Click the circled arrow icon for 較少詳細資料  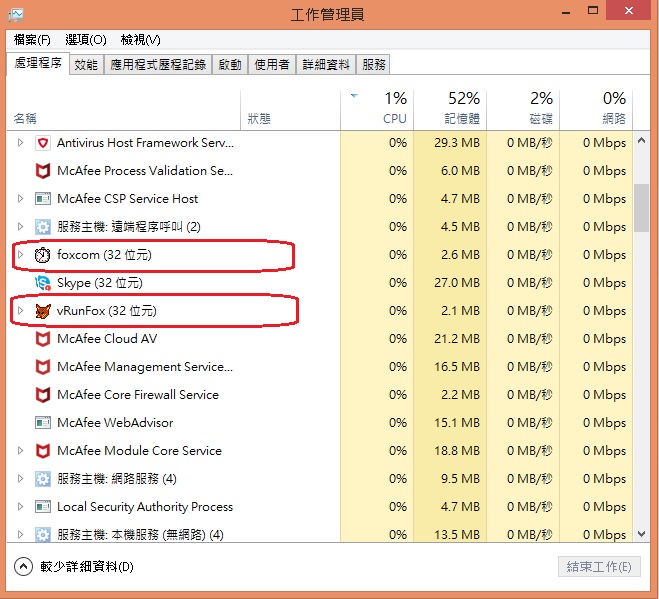23,567
